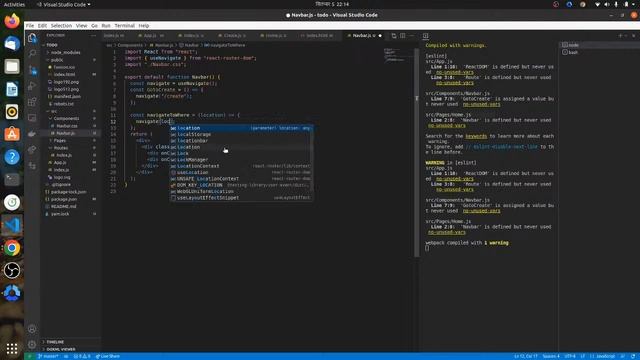Switch to the Create.js editor tab
The image size is (640, 360).
coord(233,36)
